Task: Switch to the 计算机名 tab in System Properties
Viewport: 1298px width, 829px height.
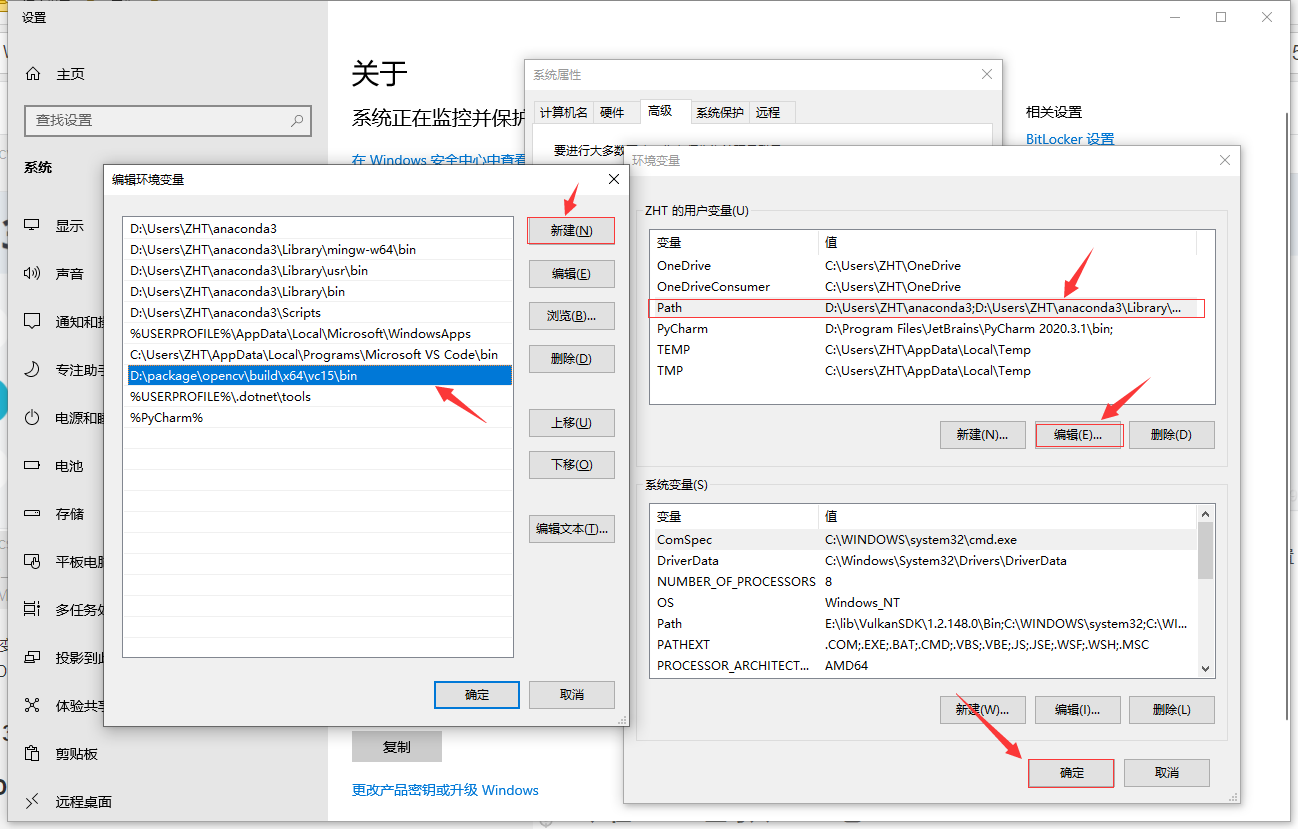Action: [x=563, y=113]
